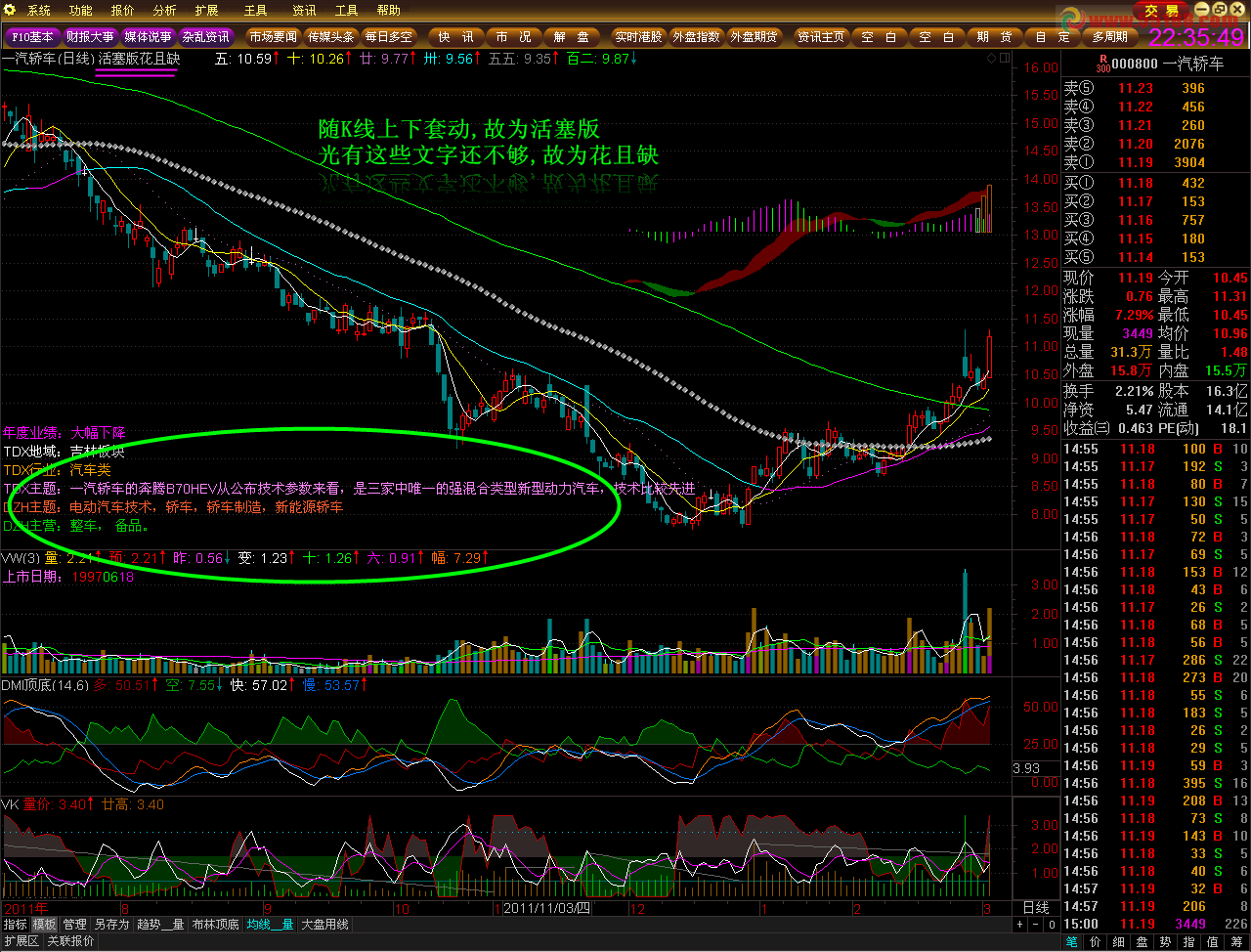Go to 资讯主页 home
This screenshot has width=1251, height=952.
[821, 37]
